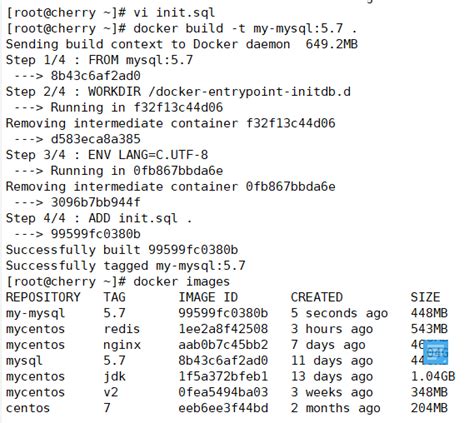The image size is (474, 423).
Task: Click the nginx tag in images list
Action: [x=122, y=345]
